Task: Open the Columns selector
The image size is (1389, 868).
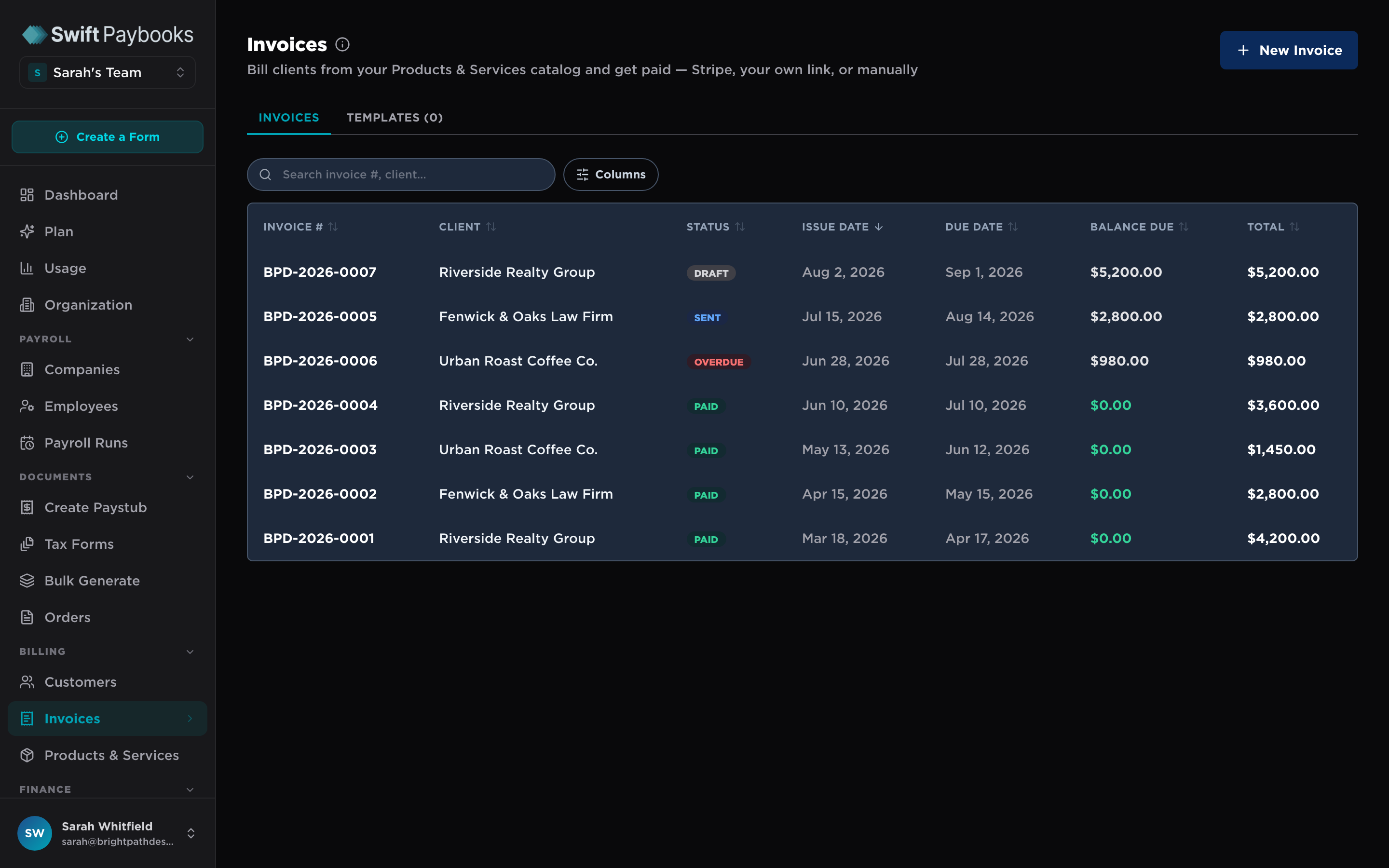Action: click(x=611, y=175)
